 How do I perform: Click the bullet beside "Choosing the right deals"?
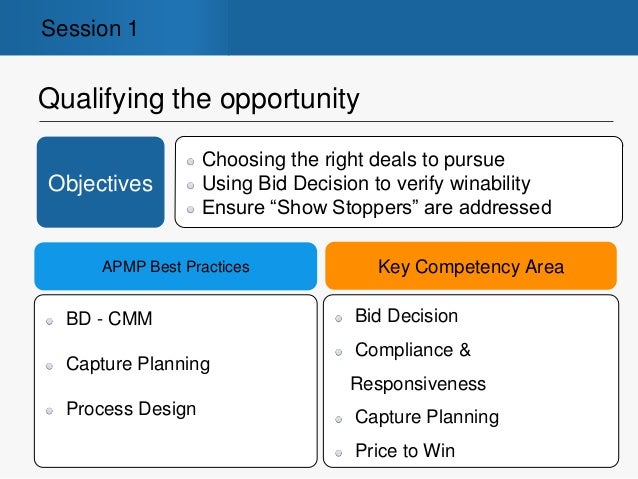(192, 162)
